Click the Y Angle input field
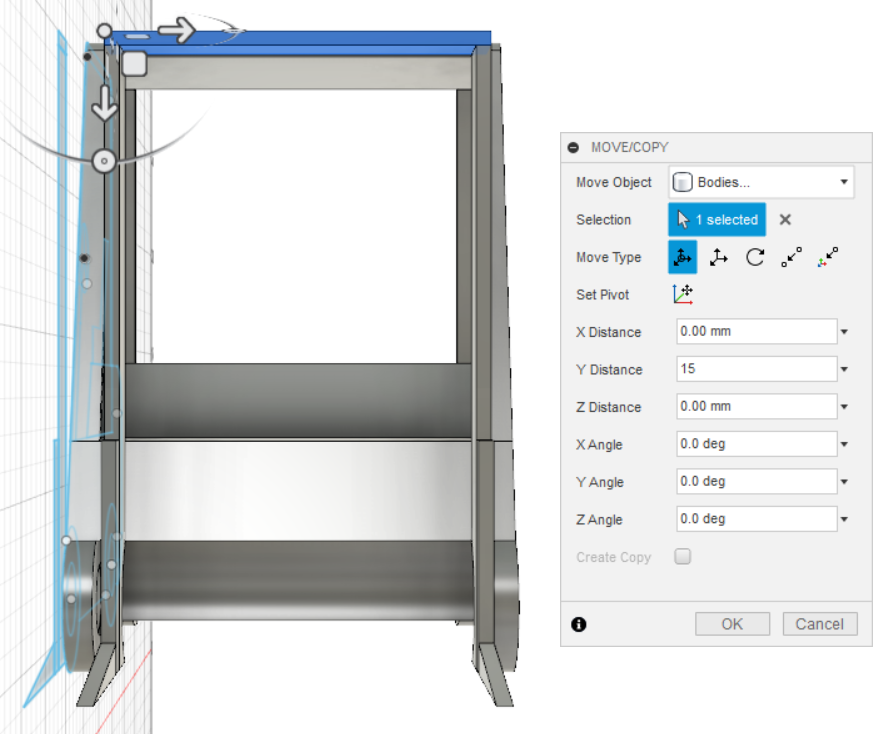 click(x=756, y=482)
